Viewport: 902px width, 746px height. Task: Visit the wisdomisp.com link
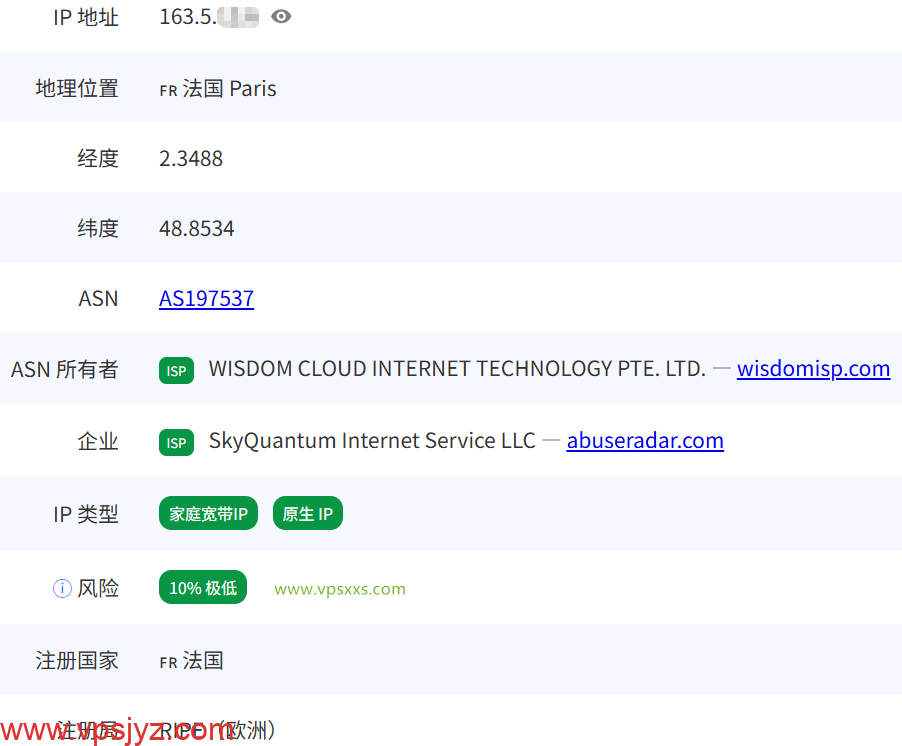(813, 369)
